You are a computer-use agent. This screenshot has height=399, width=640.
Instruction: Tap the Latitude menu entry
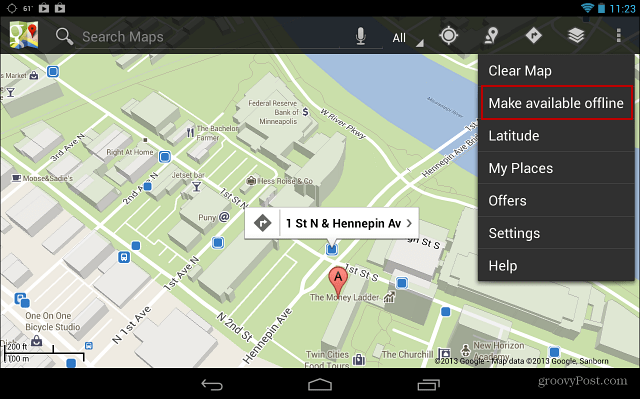pos(556,135)
